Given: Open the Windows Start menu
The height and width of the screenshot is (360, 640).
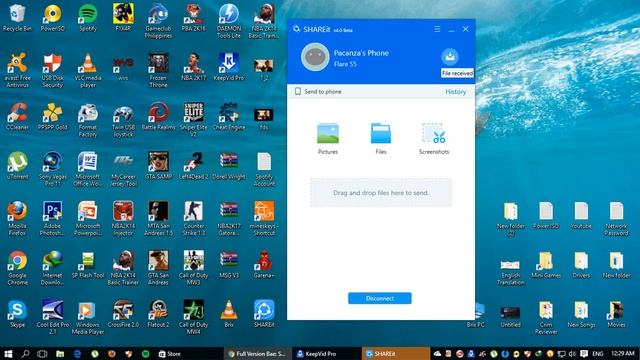Looking at the screenshot, I should pyautogui.click(x=8, y=353).
